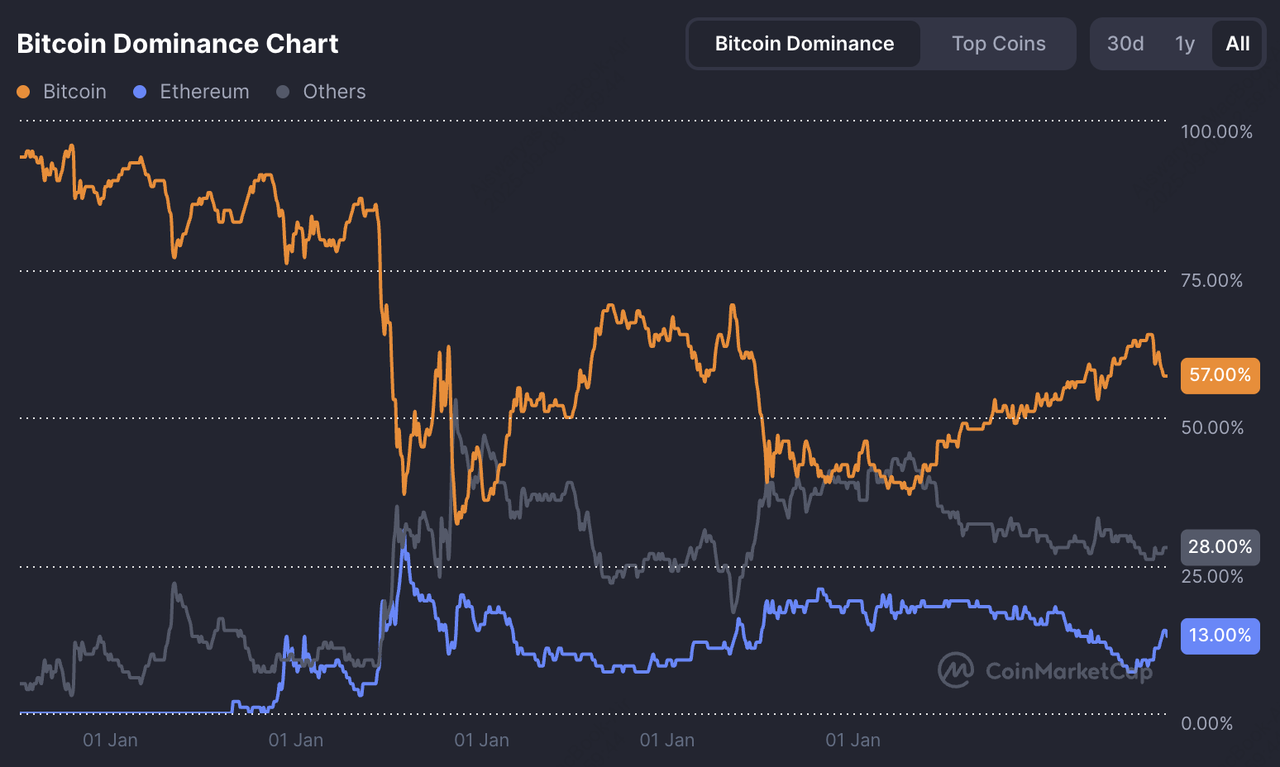
Task: Click the orange 57.00% Bitcoin value label
Action: tap(1220, 375)
